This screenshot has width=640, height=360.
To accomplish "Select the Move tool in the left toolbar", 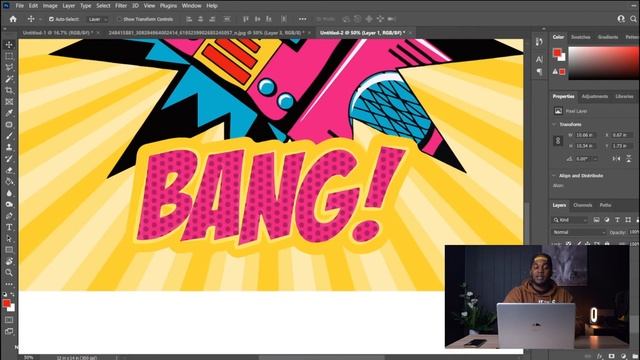I will point(9,44).
